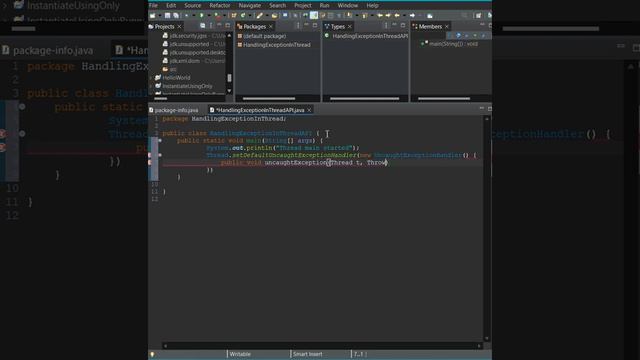Click the Smart Insert status bar field

point(307,354)
